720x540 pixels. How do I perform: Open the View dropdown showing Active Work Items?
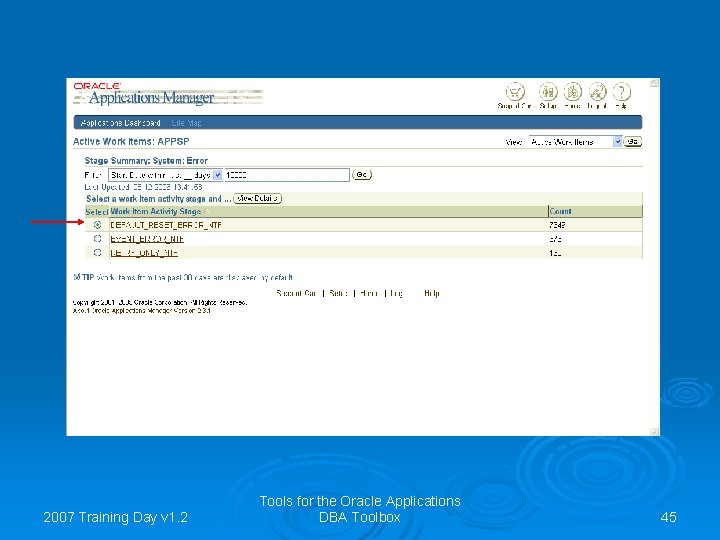(x=575, y=142)
